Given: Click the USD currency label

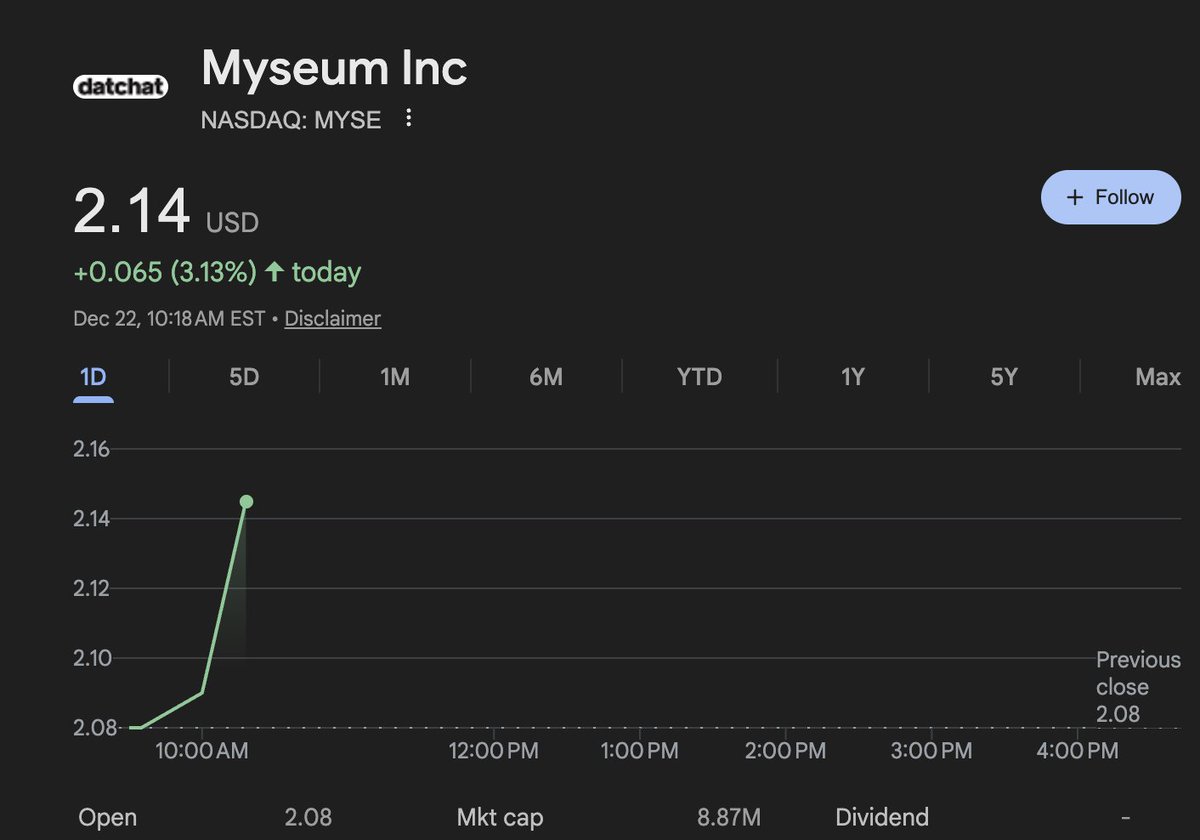Looking at the screenshot, I should point(232,222).
